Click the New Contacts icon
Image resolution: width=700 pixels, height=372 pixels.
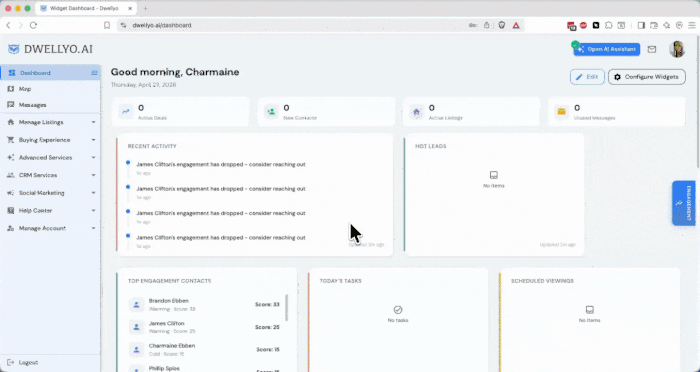point(271,112)
